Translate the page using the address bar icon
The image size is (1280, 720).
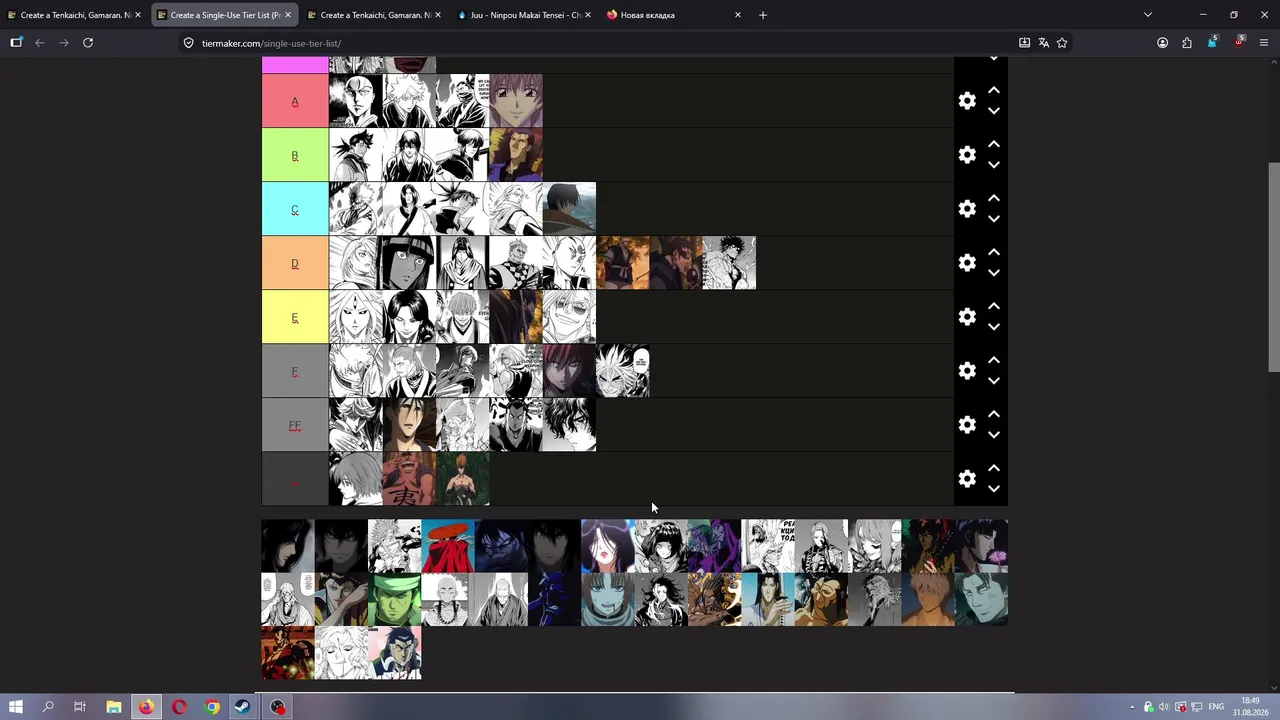(x=1043, y=43)
